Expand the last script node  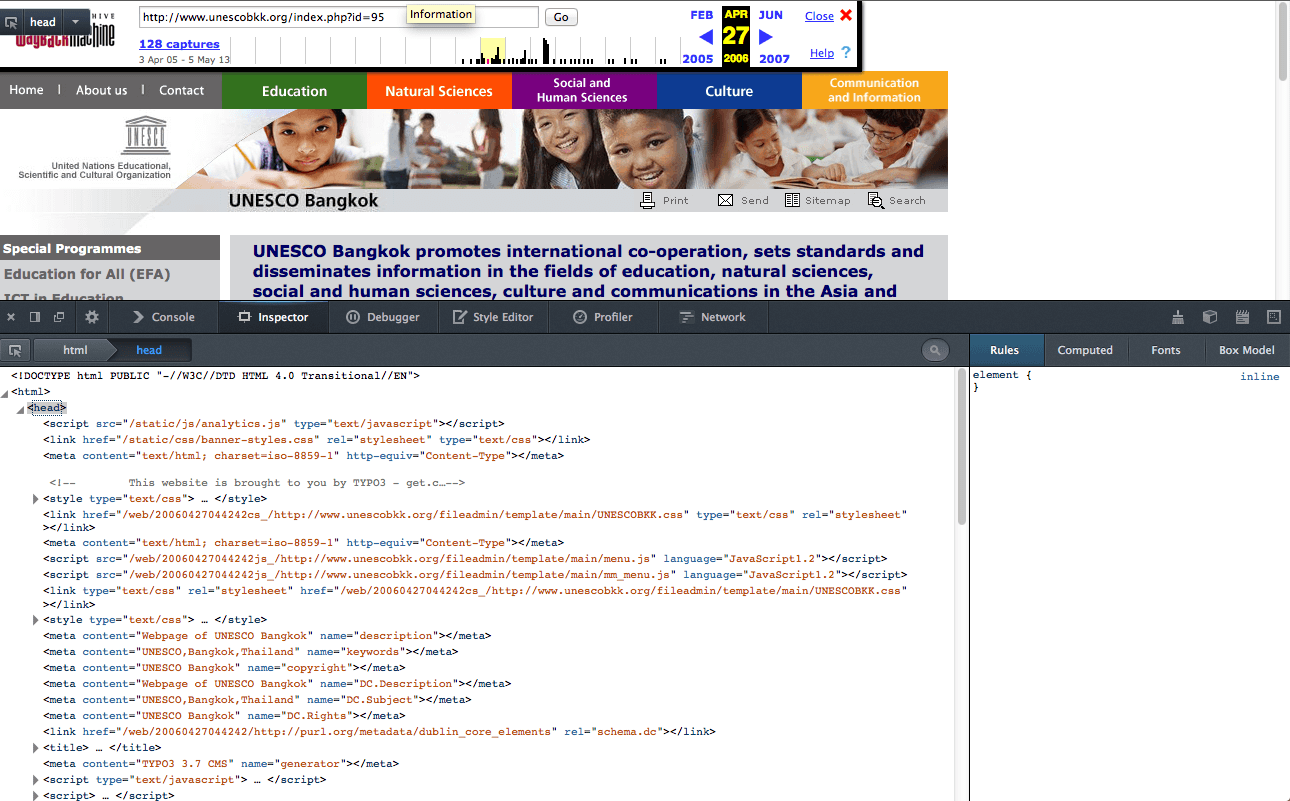pos(36,795)
